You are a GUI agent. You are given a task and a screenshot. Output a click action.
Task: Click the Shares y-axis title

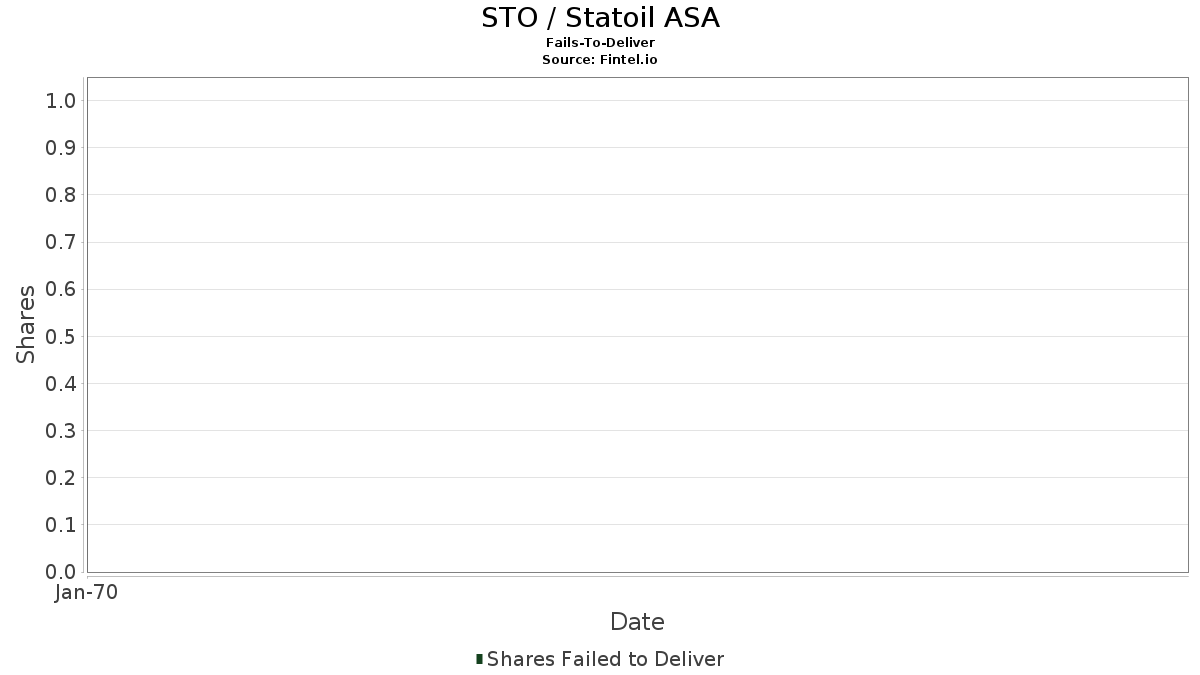26,324
